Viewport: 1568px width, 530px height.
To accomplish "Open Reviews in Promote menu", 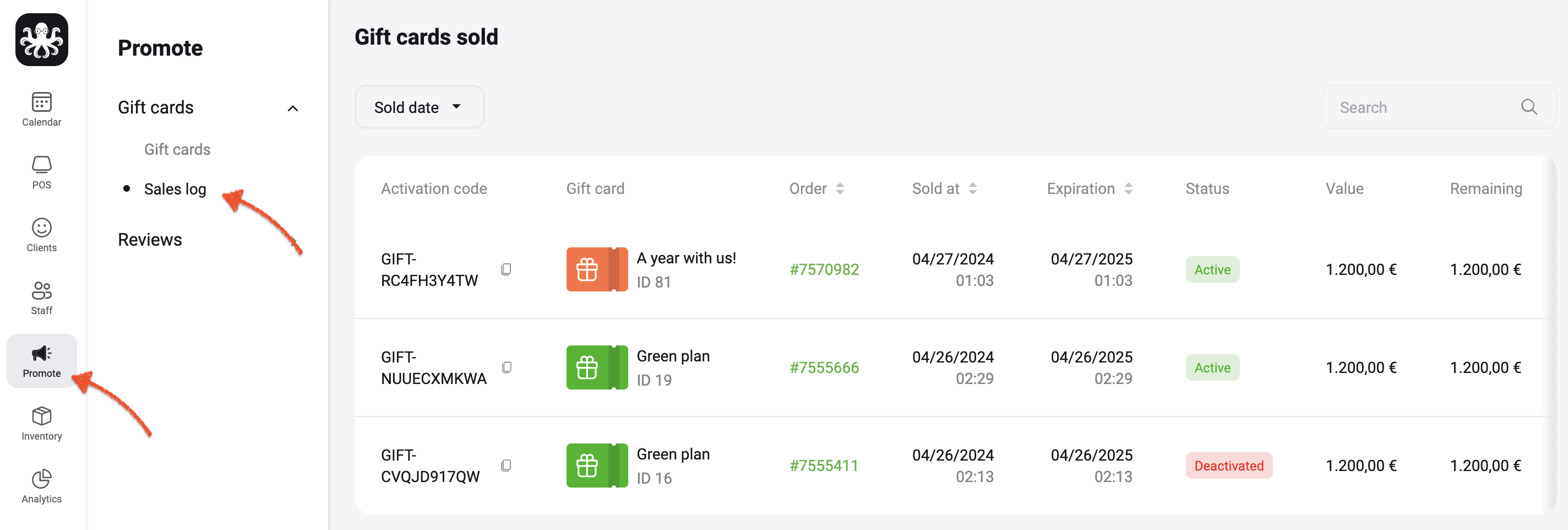I will (x=150, y=240).
